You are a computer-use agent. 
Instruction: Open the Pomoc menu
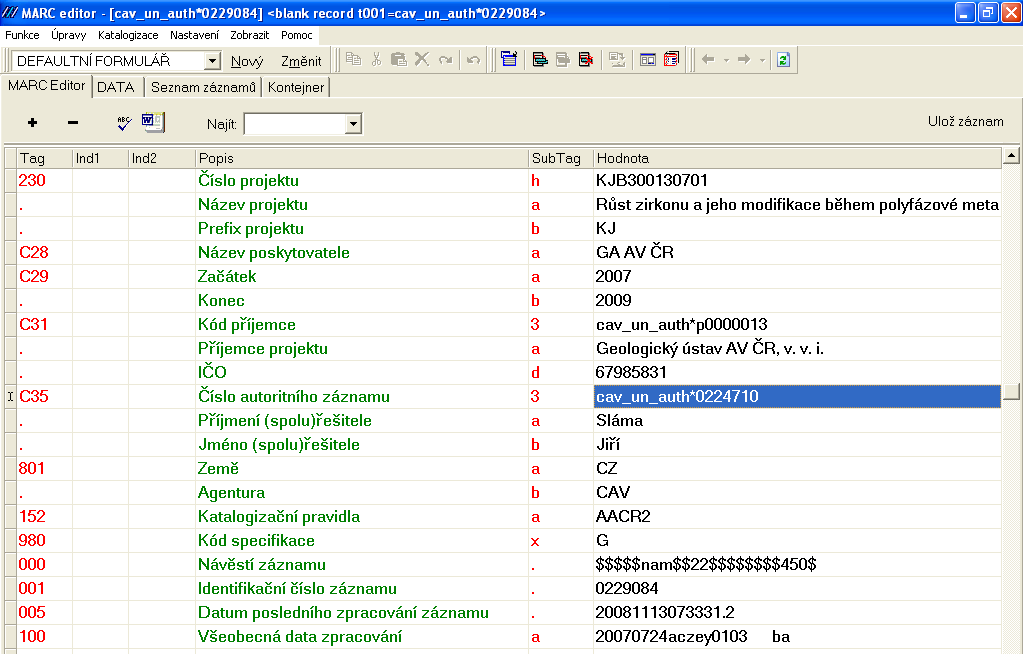[x=297, y=35]
